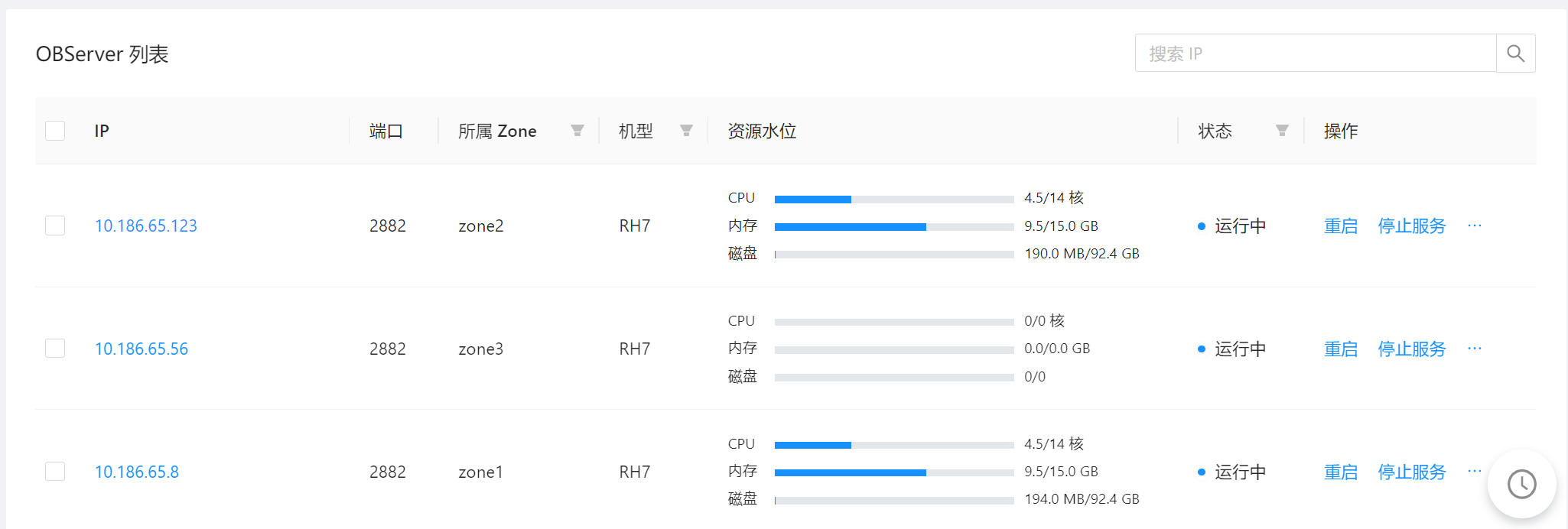Open the floating clock history button

1522,484
